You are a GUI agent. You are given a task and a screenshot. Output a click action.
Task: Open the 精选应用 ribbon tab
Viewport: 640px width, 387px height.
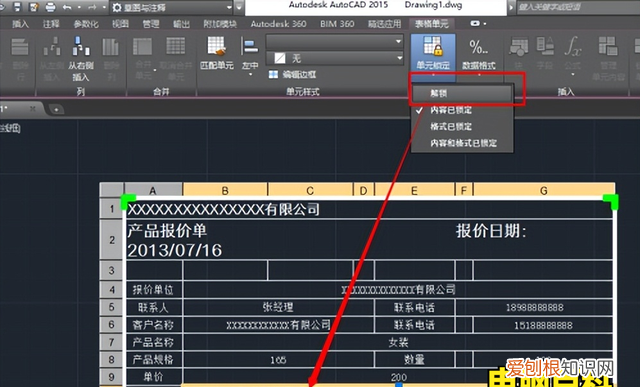point(384,24)
